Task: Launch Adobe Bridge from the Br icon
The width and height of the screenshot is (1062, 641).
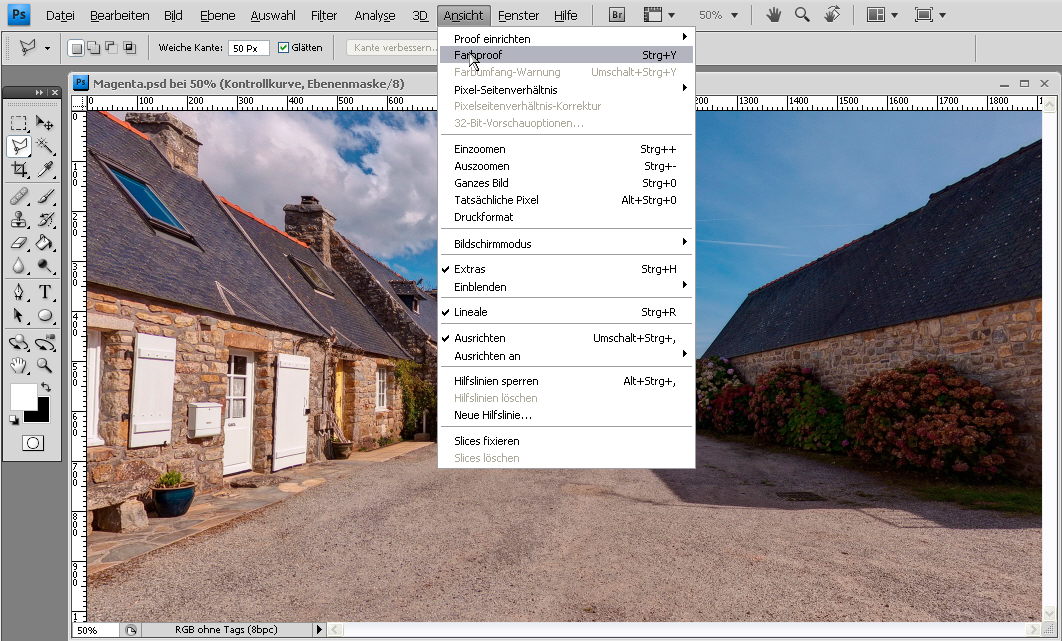Action: [617, 15]
